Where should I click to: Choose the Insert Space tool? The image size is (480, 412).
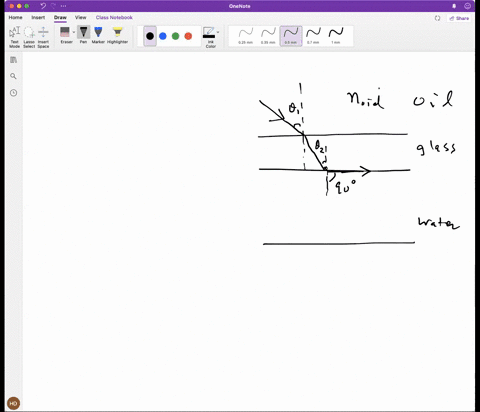tap(43, 37)
